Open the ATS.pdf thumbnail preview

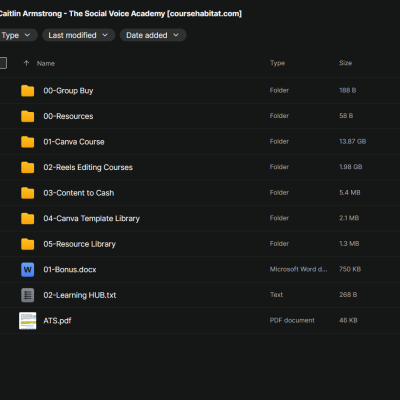27,321
